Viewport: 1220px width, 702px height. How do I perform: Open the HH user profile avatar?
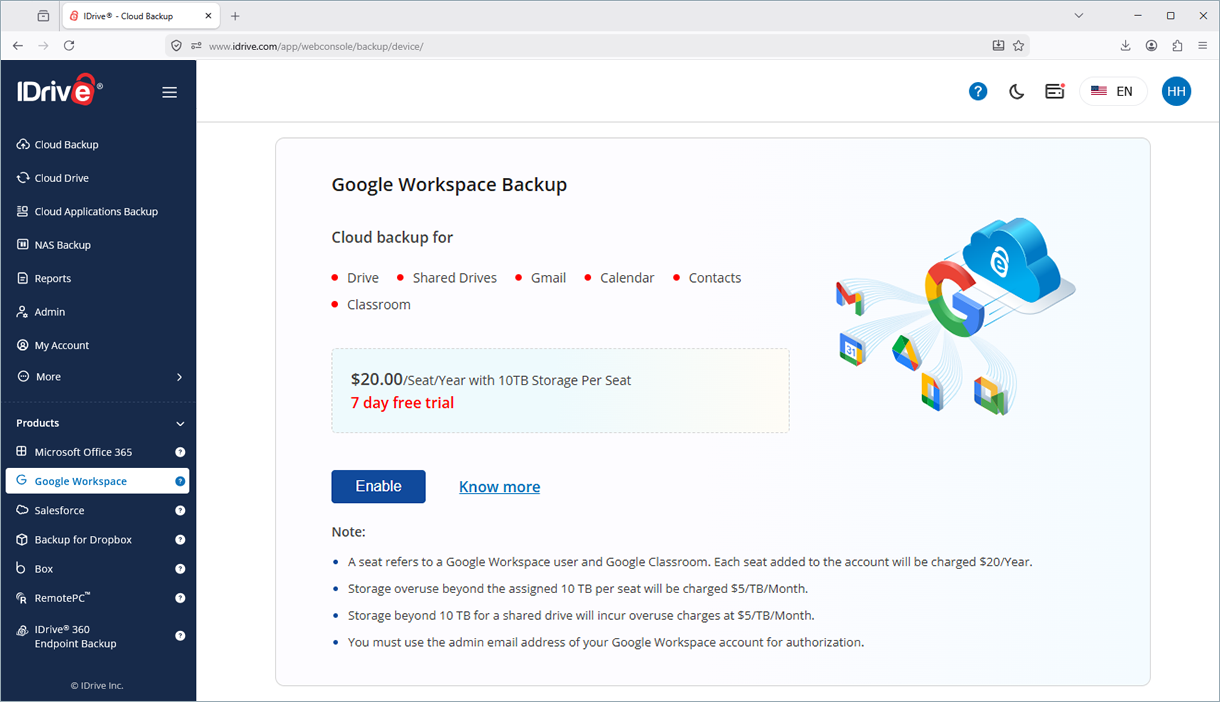coord(1176,91)
